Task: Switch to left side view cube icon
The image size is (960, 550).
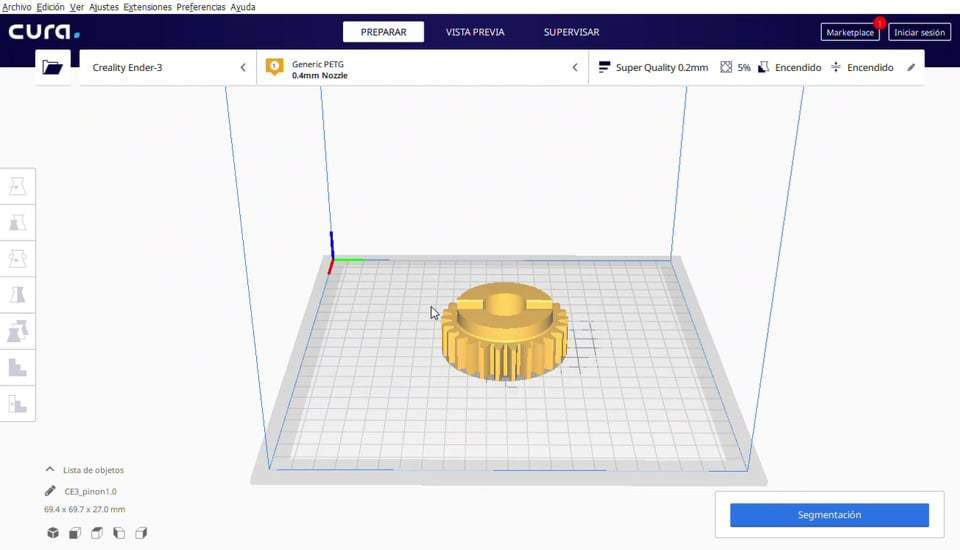Action: 119,533
